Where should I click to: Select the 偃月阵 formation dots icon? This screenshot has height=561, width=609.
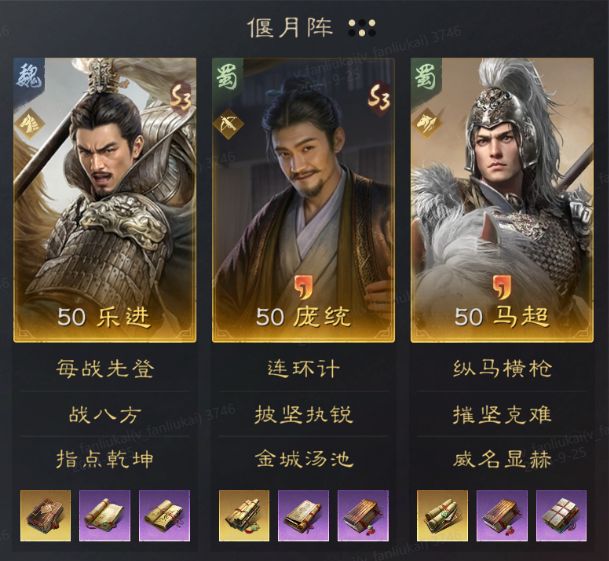pyautogui.click(x=362, y=28)
